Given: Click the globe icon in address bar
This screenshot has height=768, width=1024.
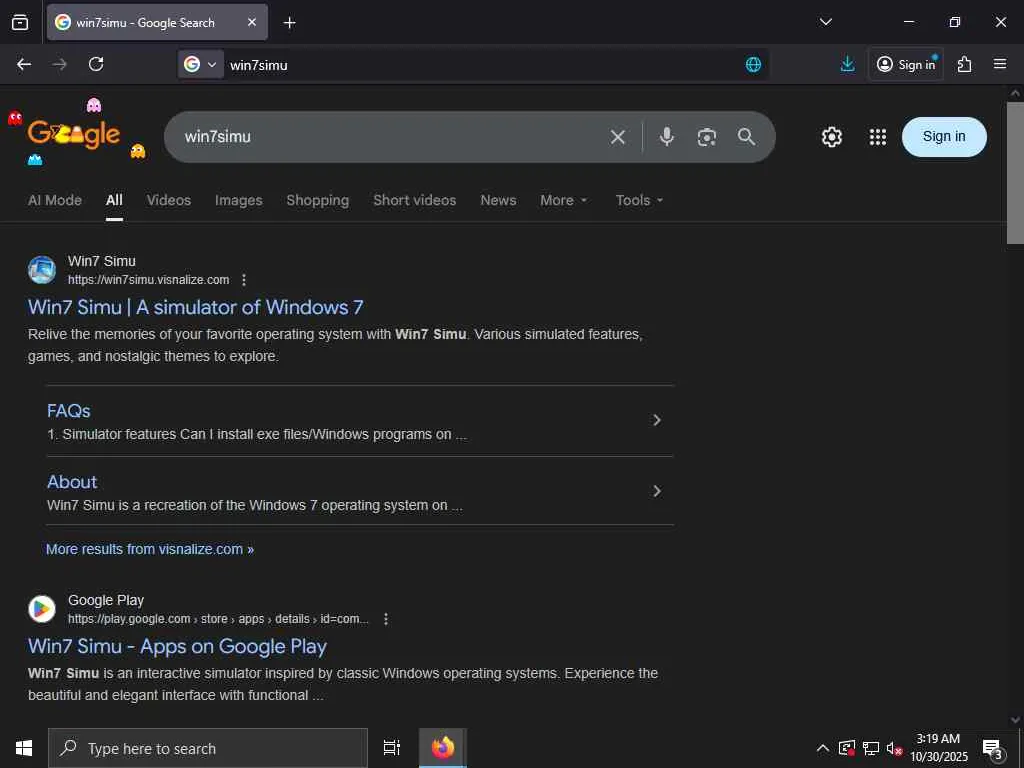Looking at the screenshot, I should coord(753,64).
